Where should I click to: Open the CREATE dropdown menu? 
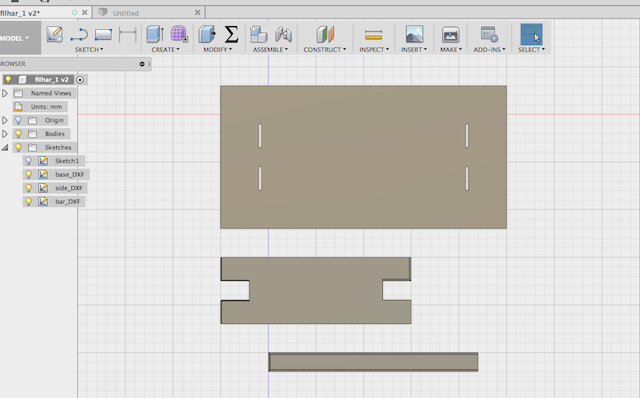[x=165, y=49]
